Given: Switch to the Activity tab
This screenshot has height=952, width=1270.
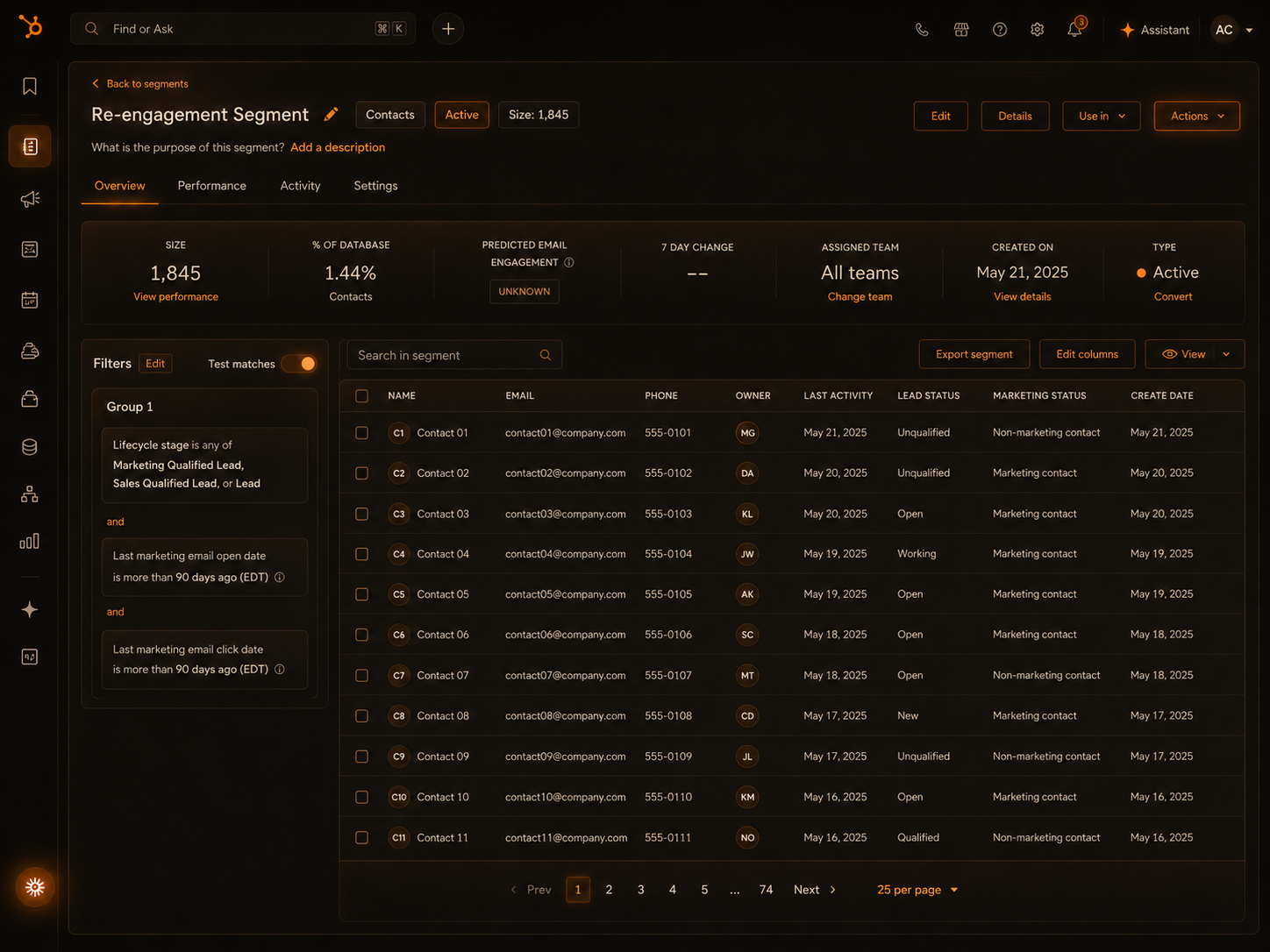Looking at the screenshot, I should [300, 186].
